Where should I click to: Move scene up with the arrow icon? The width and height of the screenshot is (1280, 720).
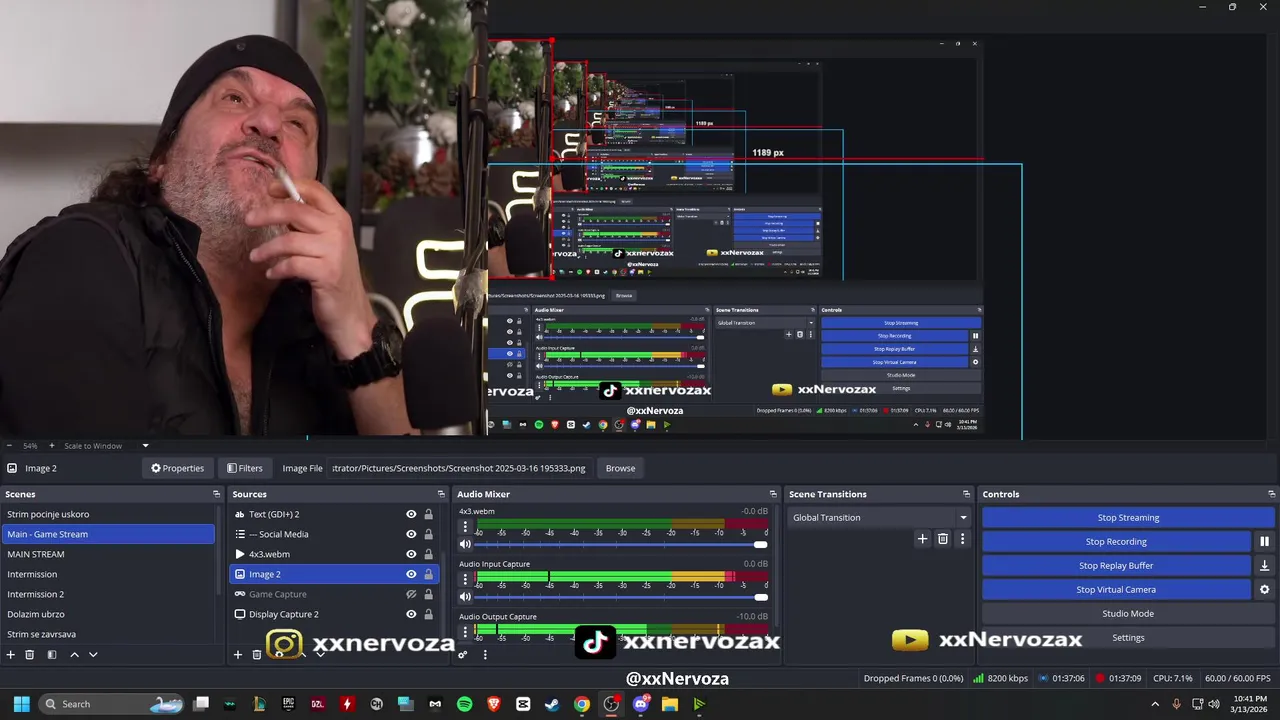[x=74, y=654]
